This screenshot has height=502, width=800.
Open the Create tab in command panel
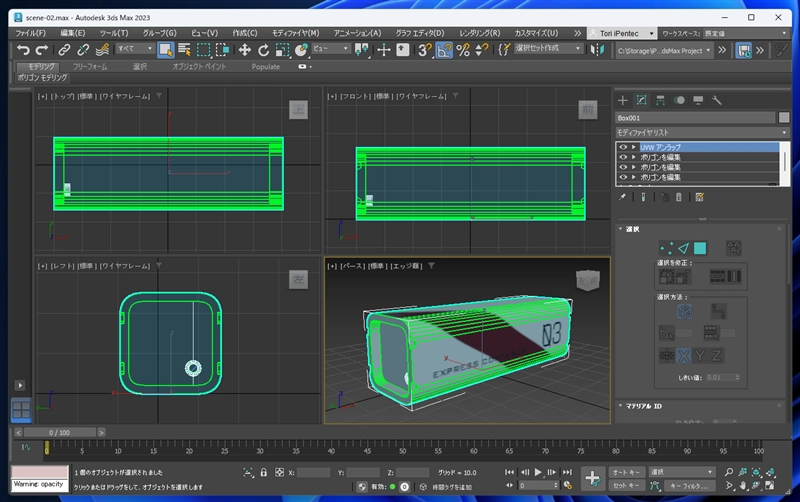(622, 100)
